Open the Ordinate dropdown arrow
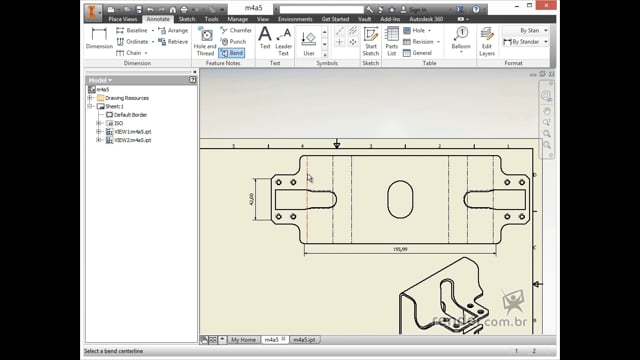640x360 pixels. [153, 42]
